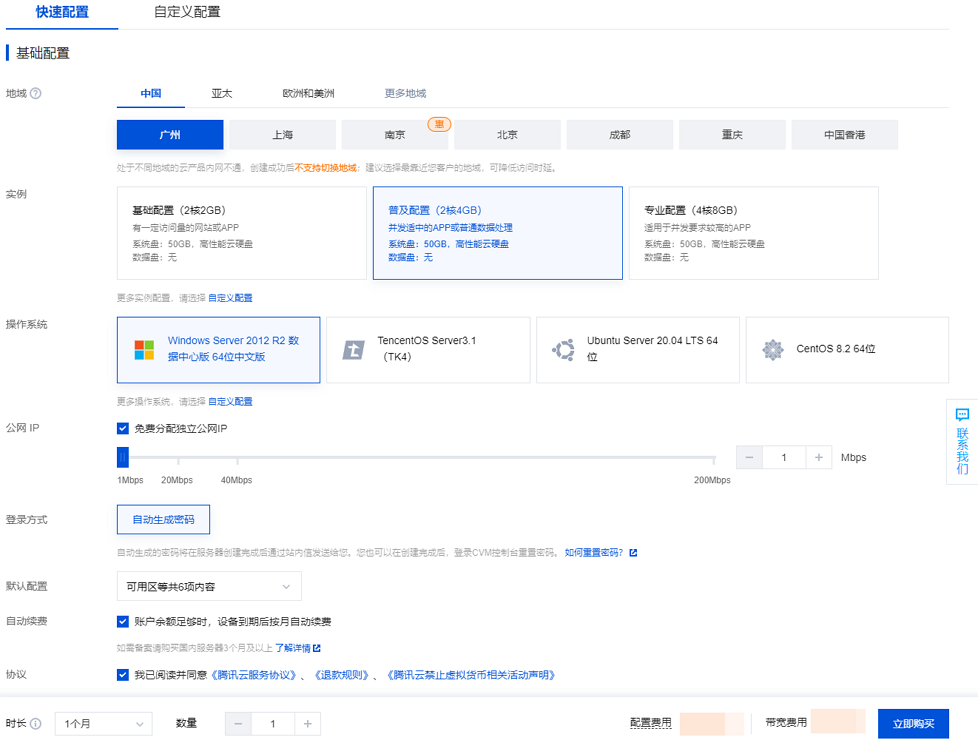Click the help icon beside 地域
Viewport: 978px width, 740px height.
point(37,93)
